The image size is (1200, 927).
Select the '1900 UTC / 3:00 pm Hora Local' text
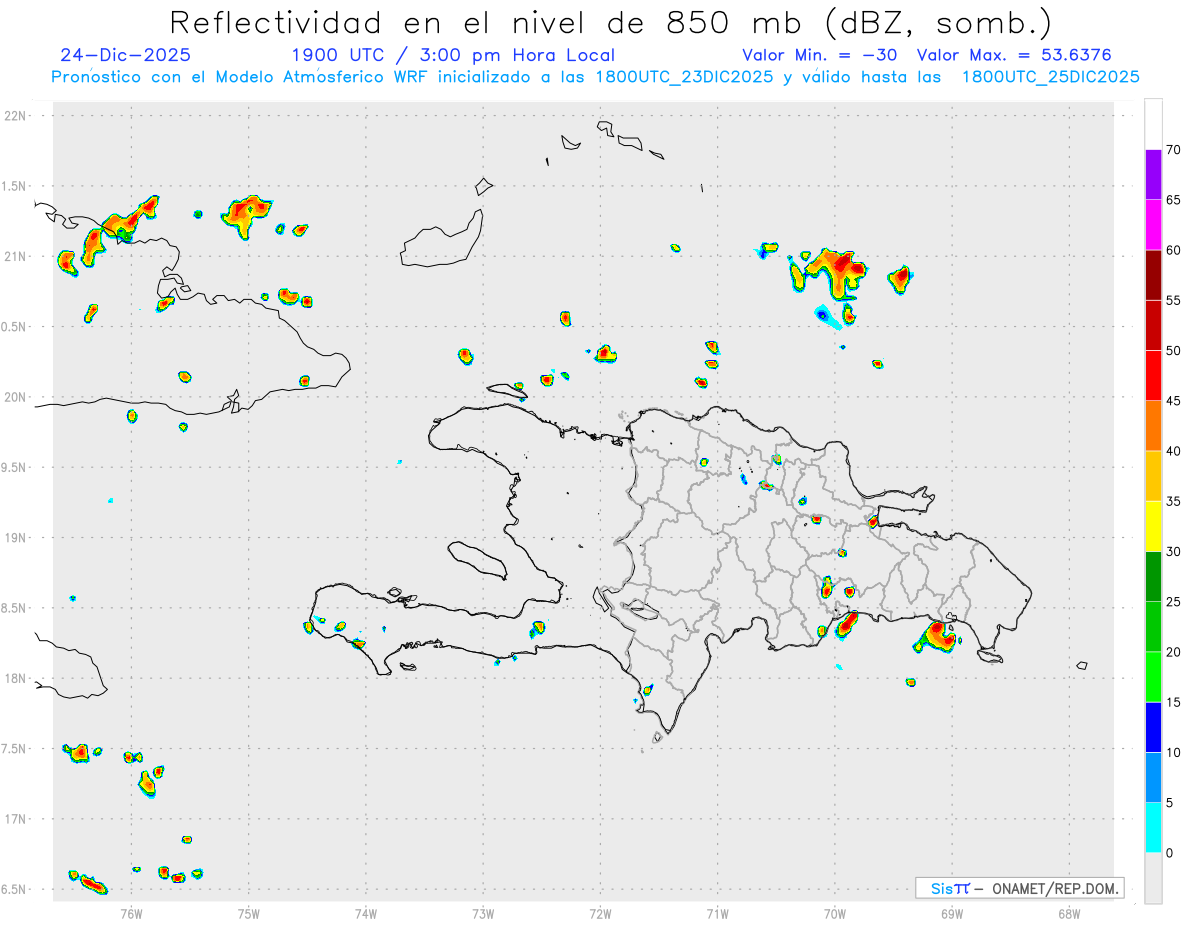tap(453, 55)
